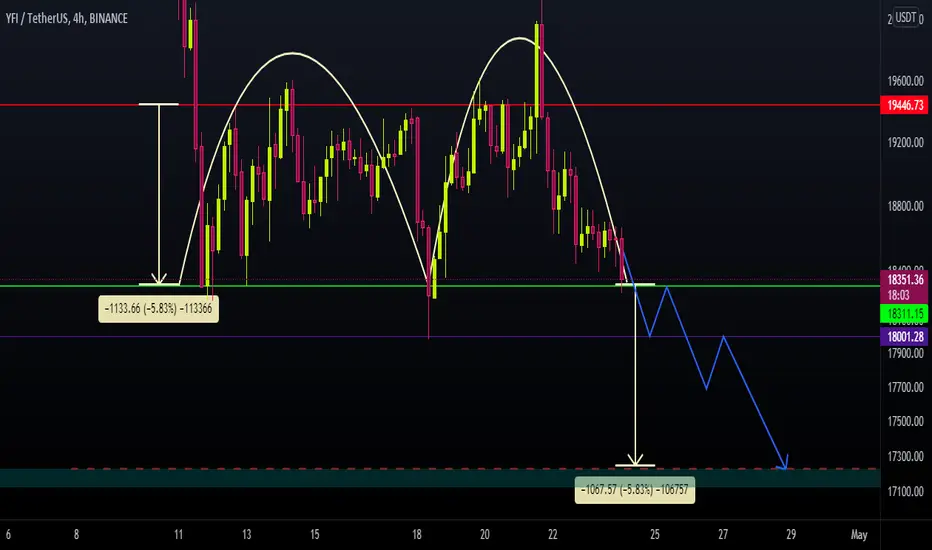Click the 18:03 candle countdown label

coord(898,295)
